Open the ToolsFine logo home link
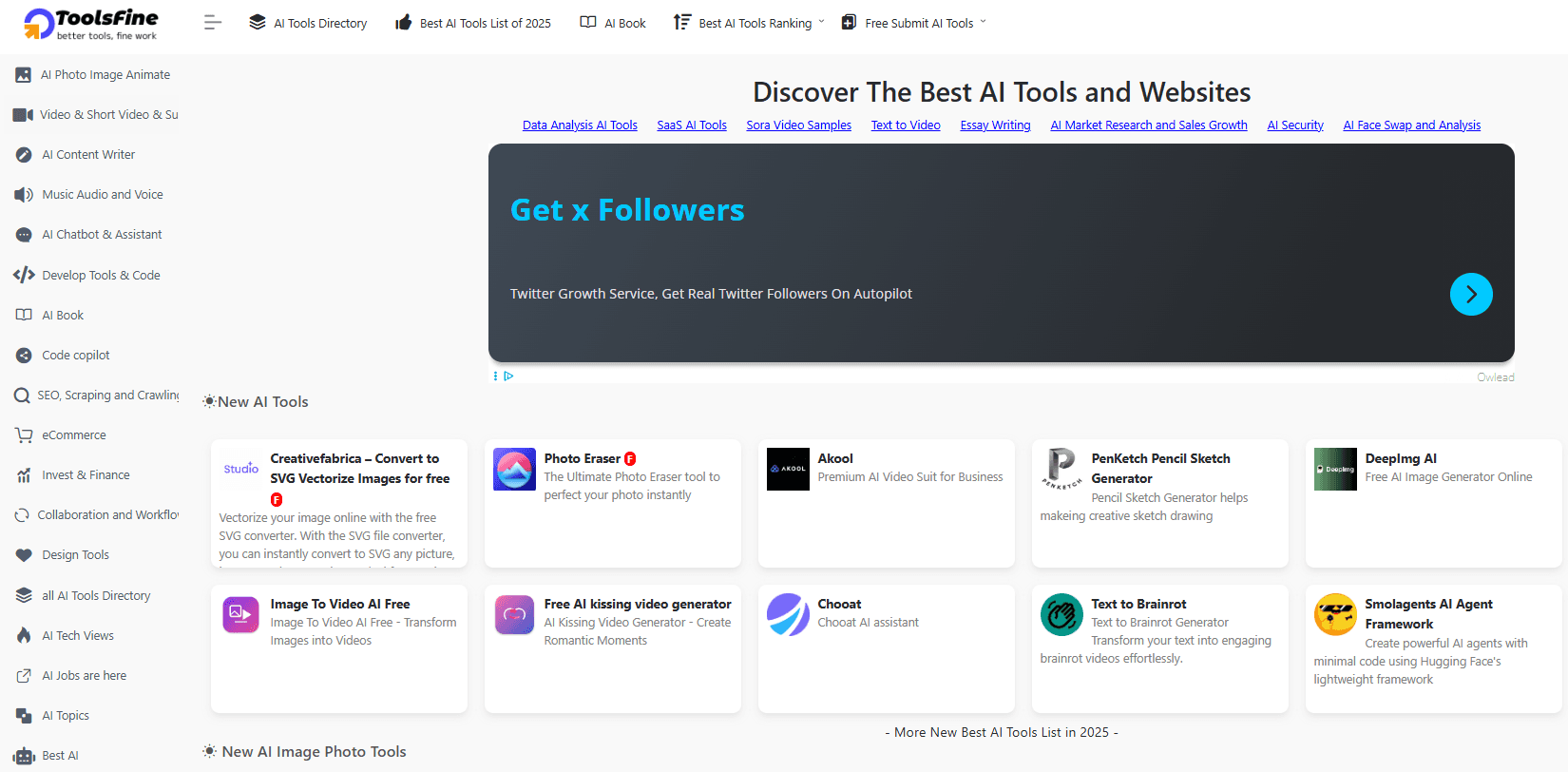Image resolution: width=1568 pixels, height=772 pixels. 91,24
